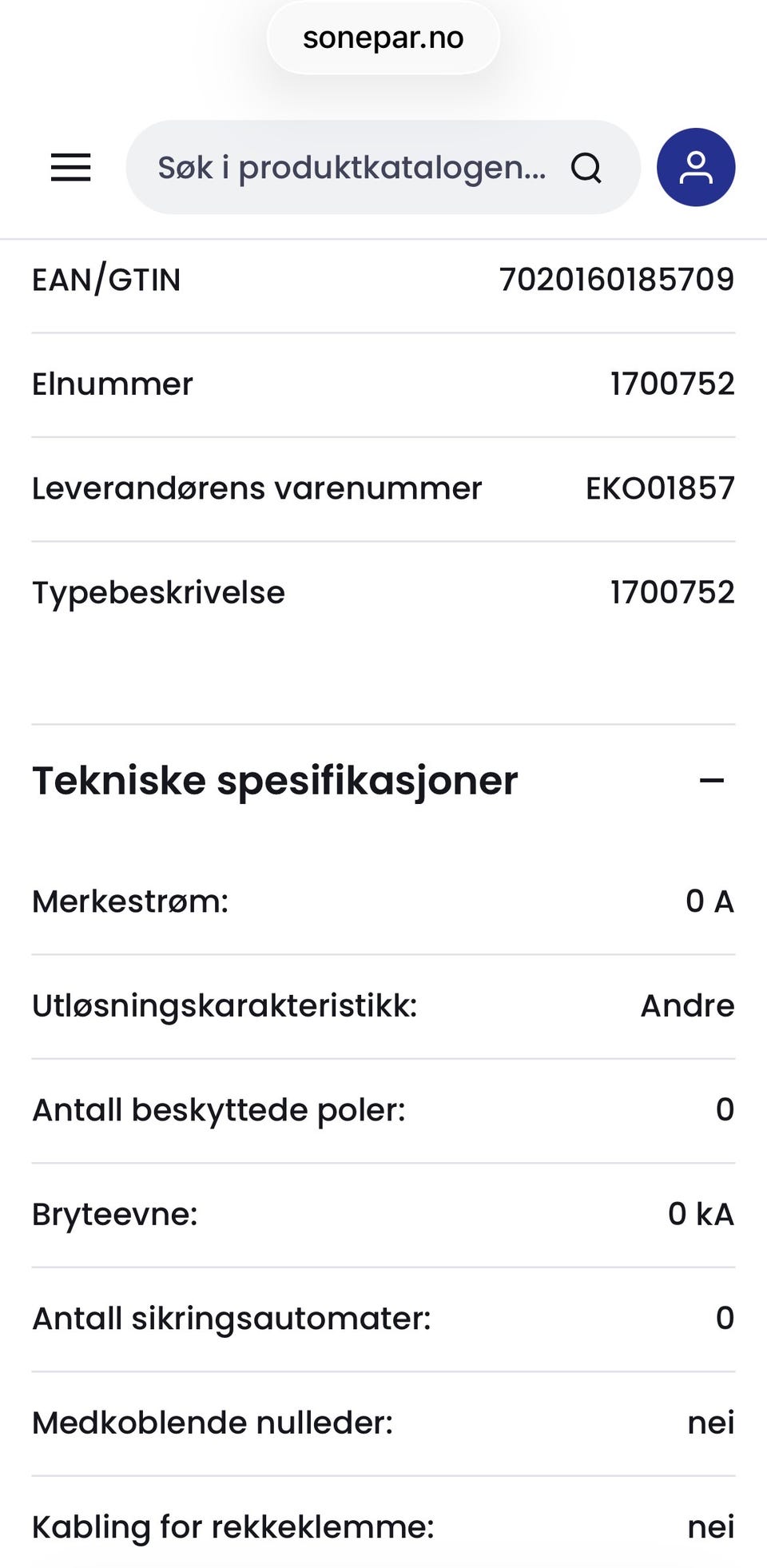Collapse the Tekniske spesifikasjoner section
This screenshot has height=1568, width=767.
click(712, 780)
